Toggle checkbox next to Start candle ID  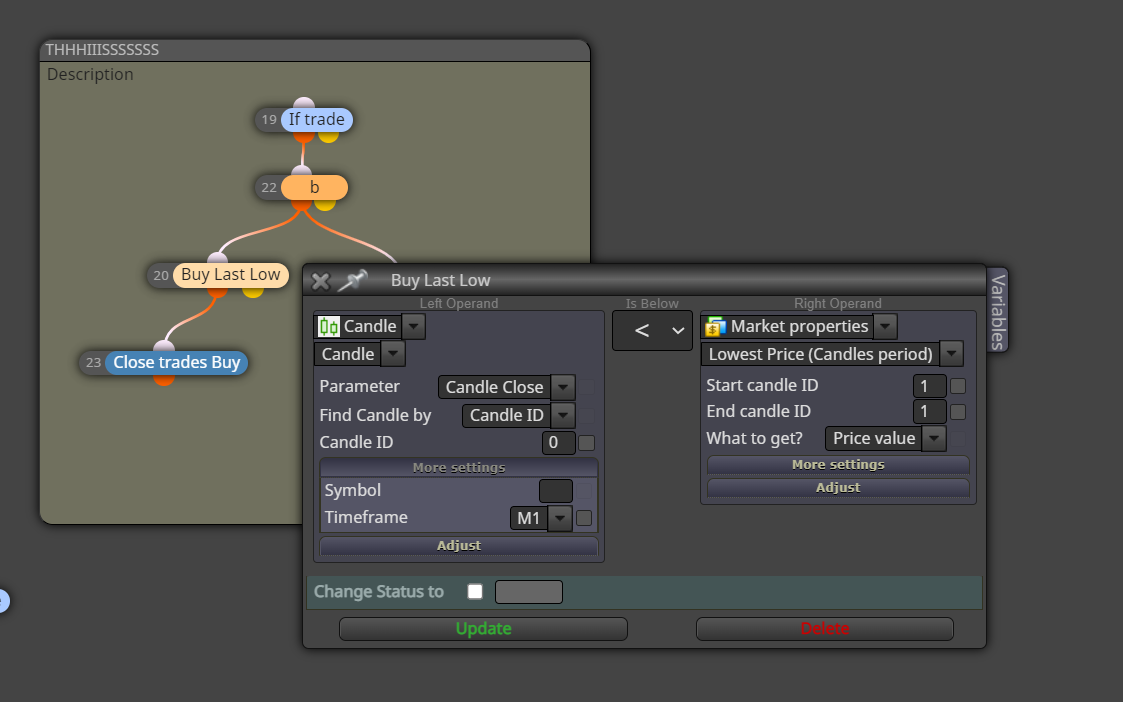click(958, 386)
